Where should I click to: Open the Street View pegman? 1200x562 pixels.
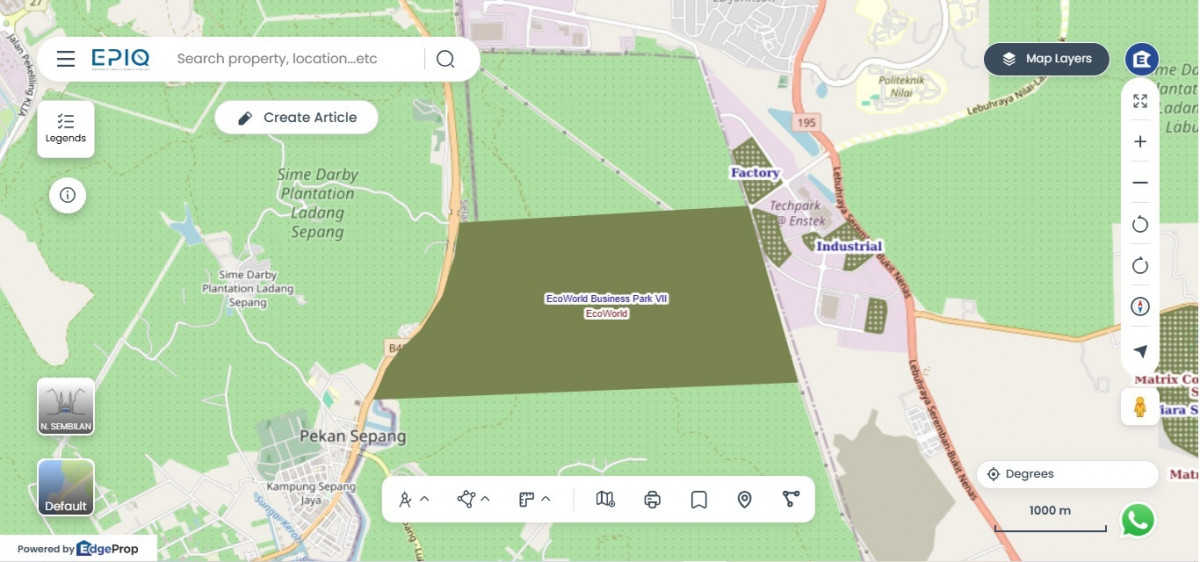pos(1140,407)
